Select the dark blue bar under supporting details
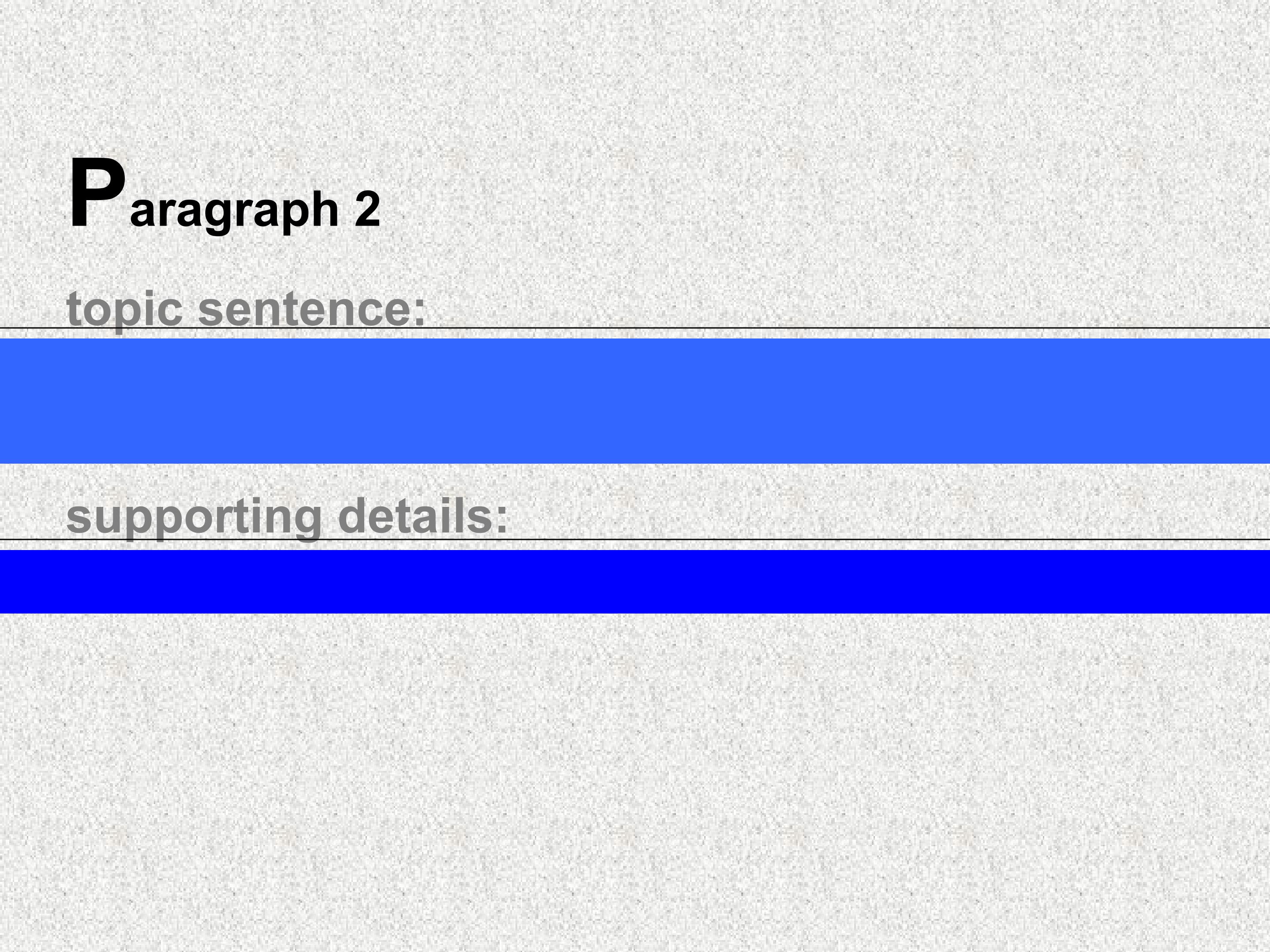The height and width of the screenshot is (952, 1270). [635, 581]
